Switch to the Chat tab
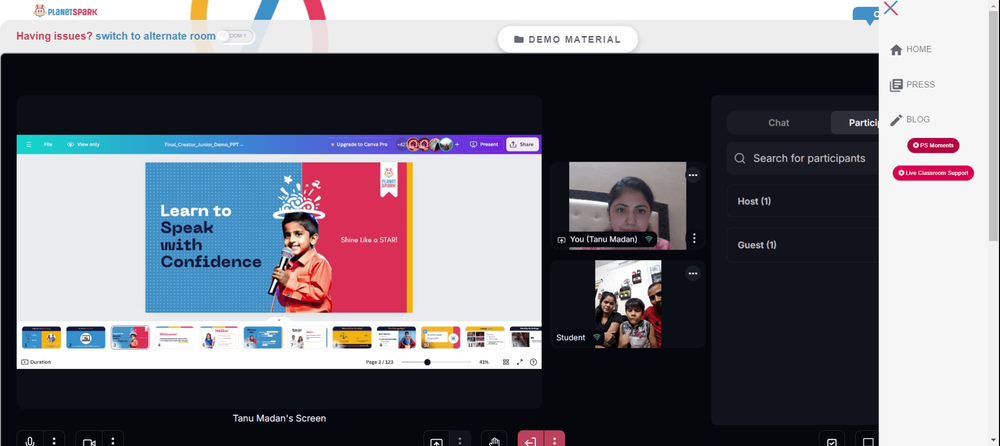Screen dimensions: 1000x446 pyautogui.click(x=779, y=123)
